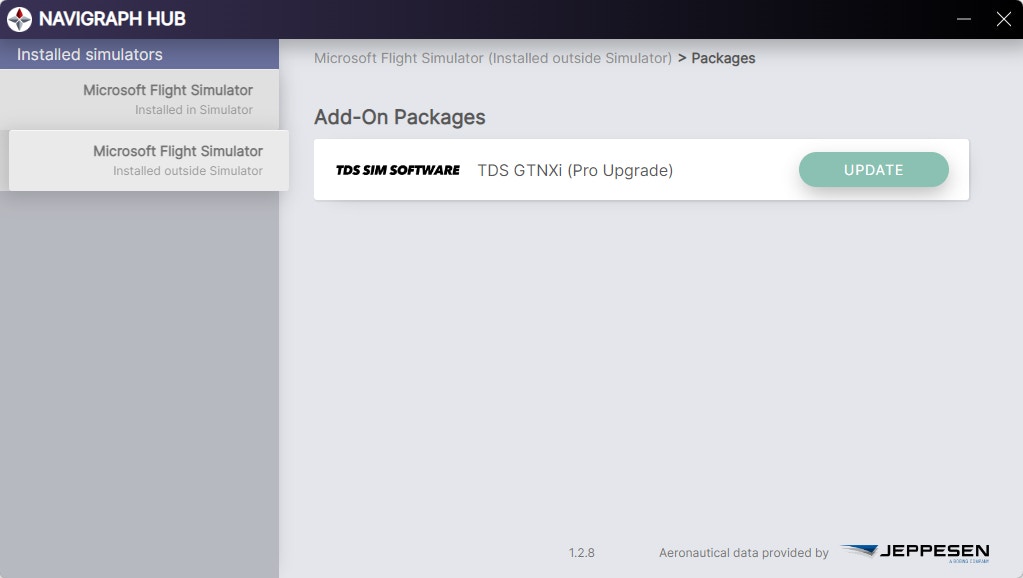Click the empty area below the simulator list
The image size is (1023, 578).
tap(140, 380)
